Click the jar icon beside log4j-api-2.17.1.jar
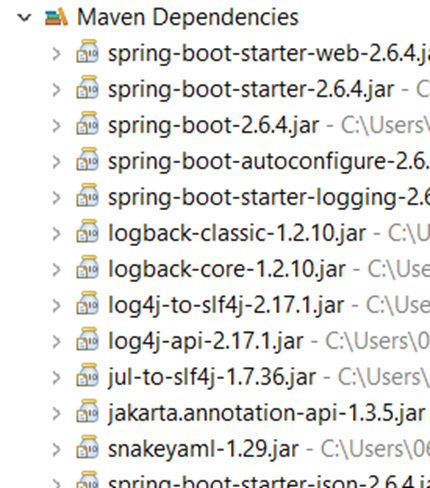The width and height of the screenshot is (430, 488). click(87, 340)
